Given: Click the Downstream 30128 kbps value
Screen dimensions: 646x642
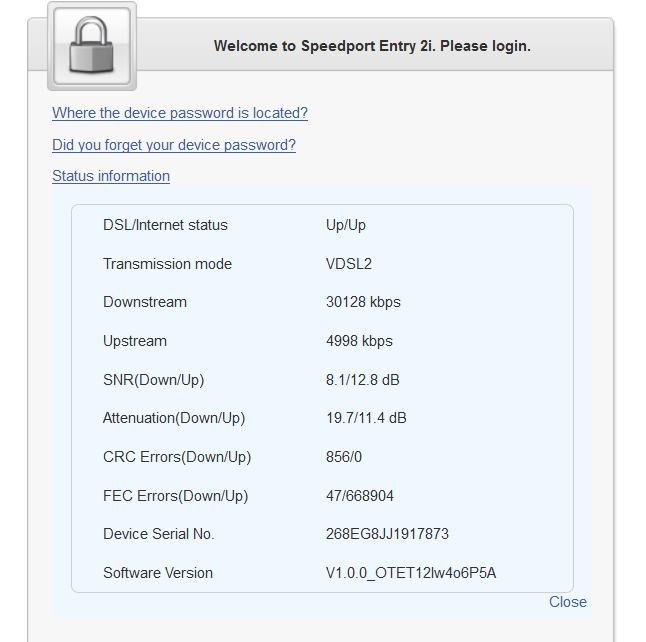Looking at the screenshot, I should pyautogui.click(x=363, y=302).
